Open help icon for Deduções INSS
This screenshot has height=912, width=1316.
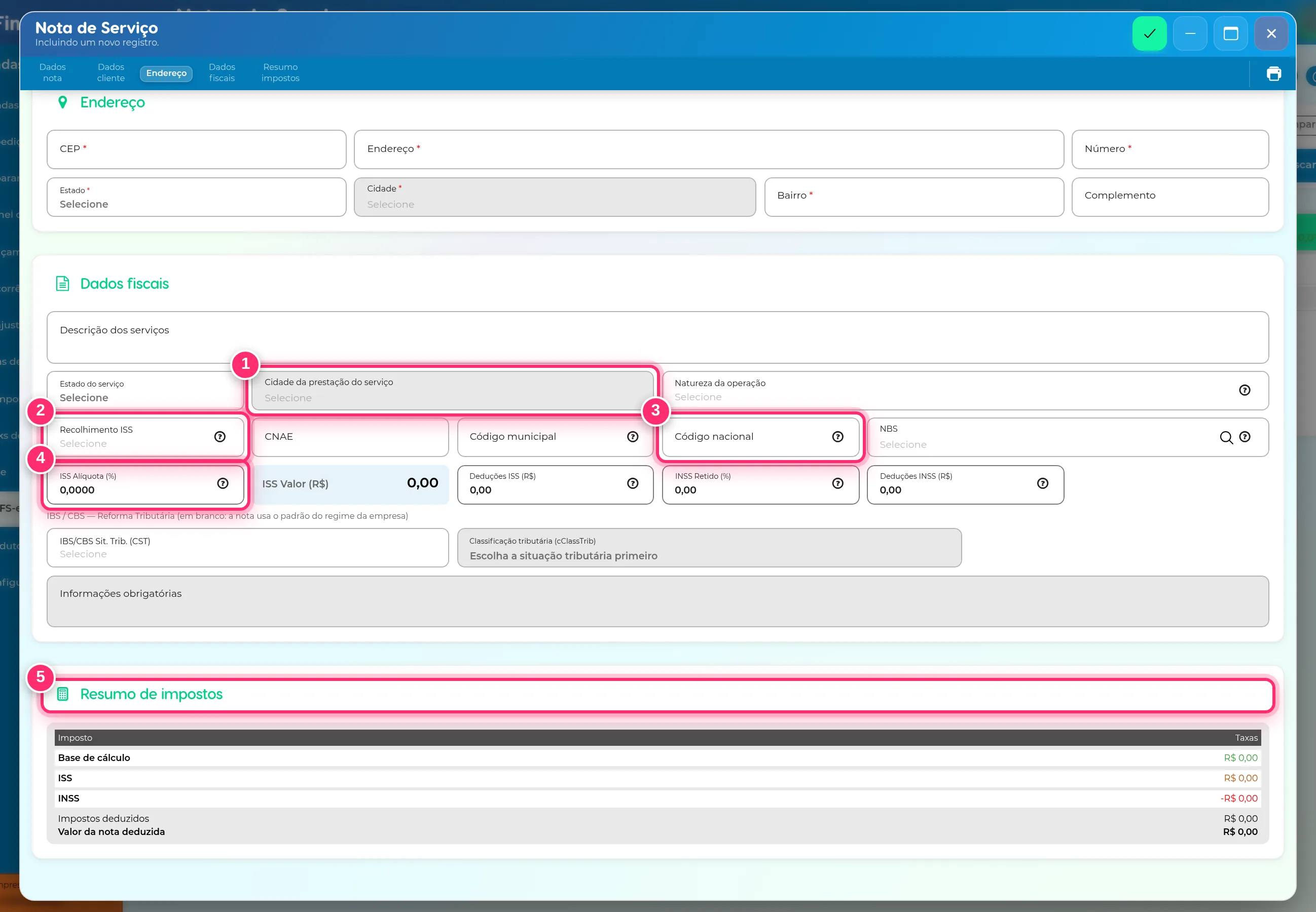tap(1043, 484)
